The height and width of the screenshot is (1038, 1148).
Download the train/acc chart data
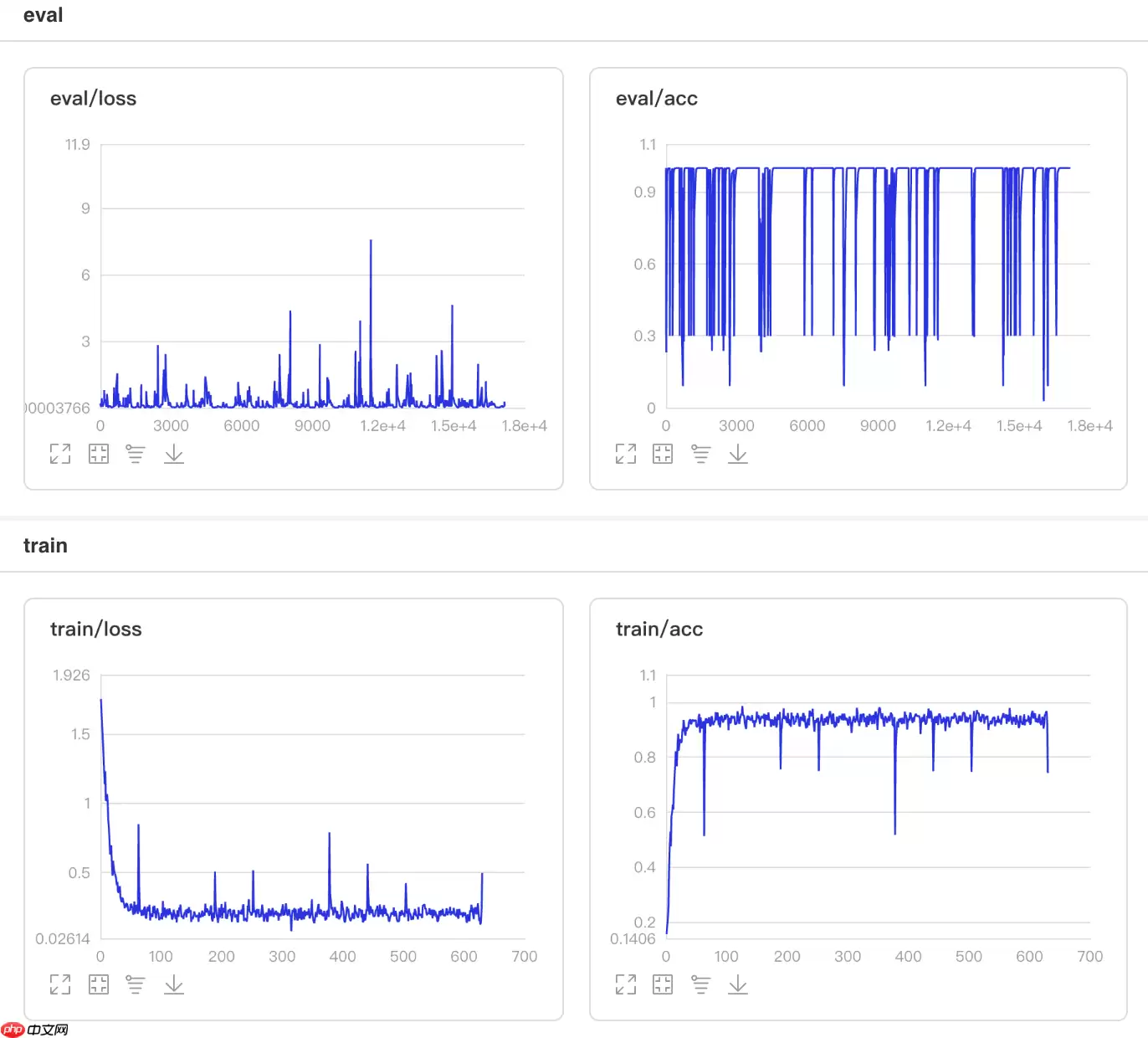738,984
